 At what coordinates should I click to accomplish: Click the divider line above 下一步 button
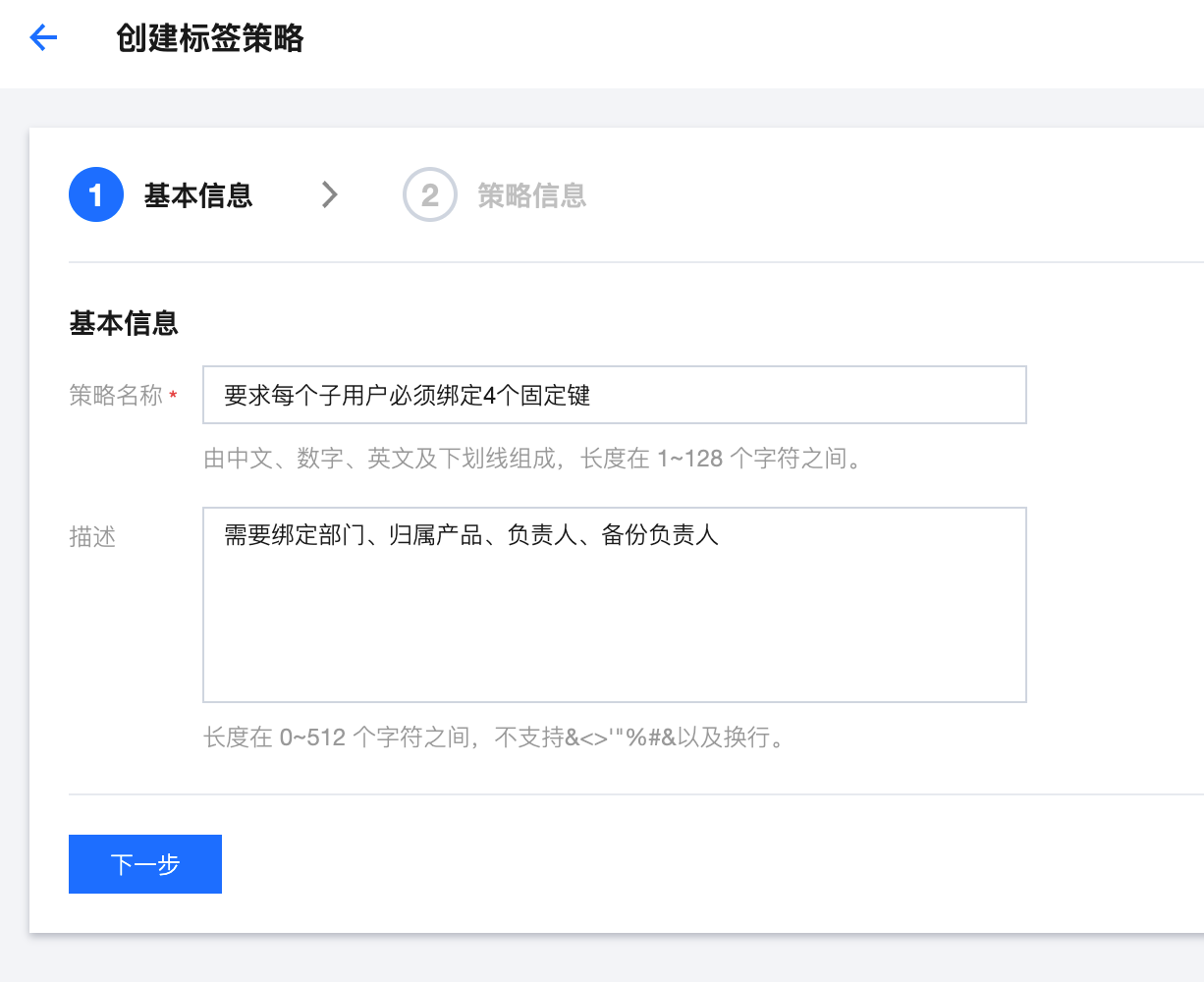629,794
